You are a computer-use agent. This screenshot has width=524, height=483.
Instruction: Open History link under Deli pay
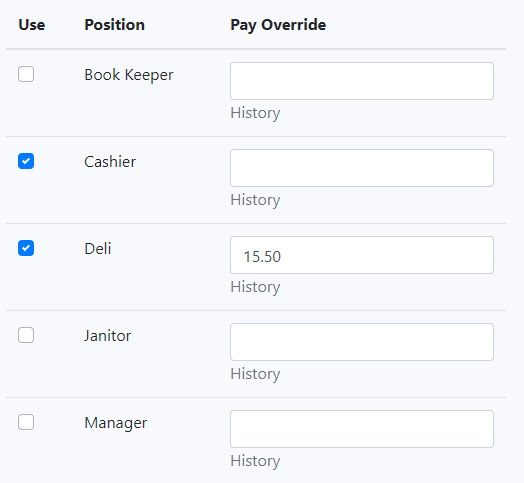click(255, 287)
